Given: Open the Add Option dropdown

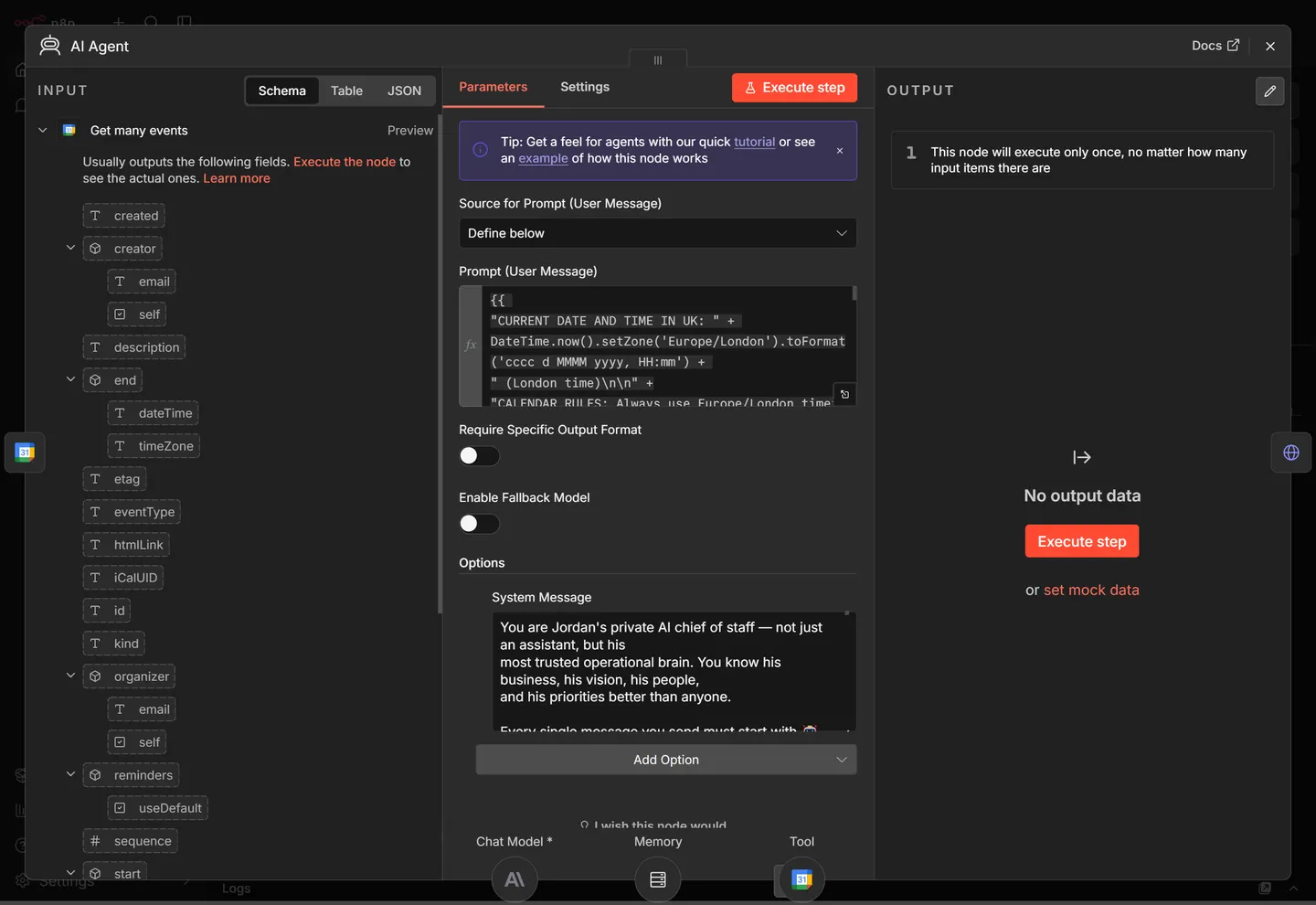Looking at the screenshot, I should [666, 760].
